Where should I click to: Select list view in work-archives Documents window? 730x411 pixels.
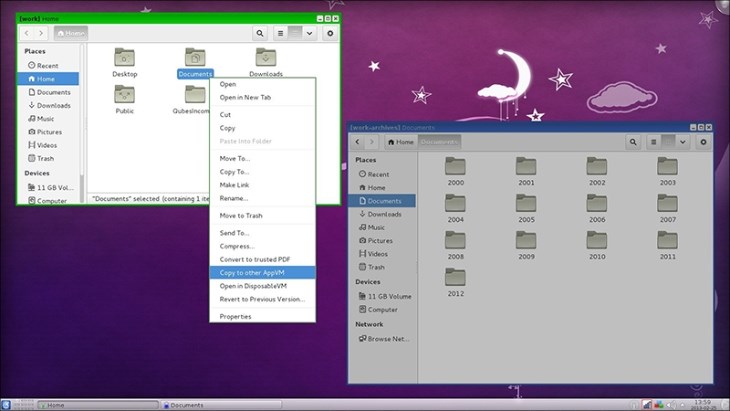tap(653, 142)
